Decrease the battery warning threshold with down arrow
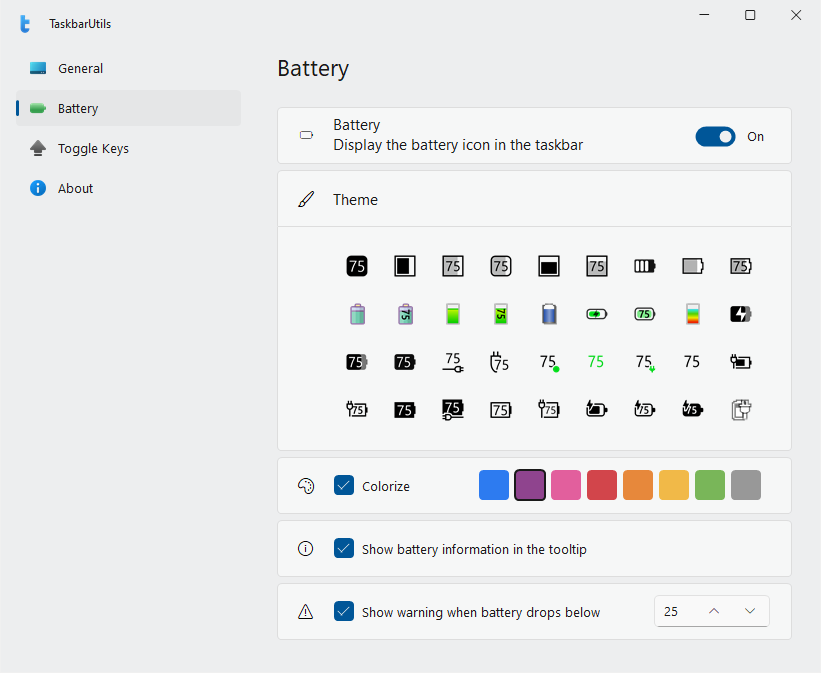This screenshot has height=673, width=821. (x=750, y=612)
